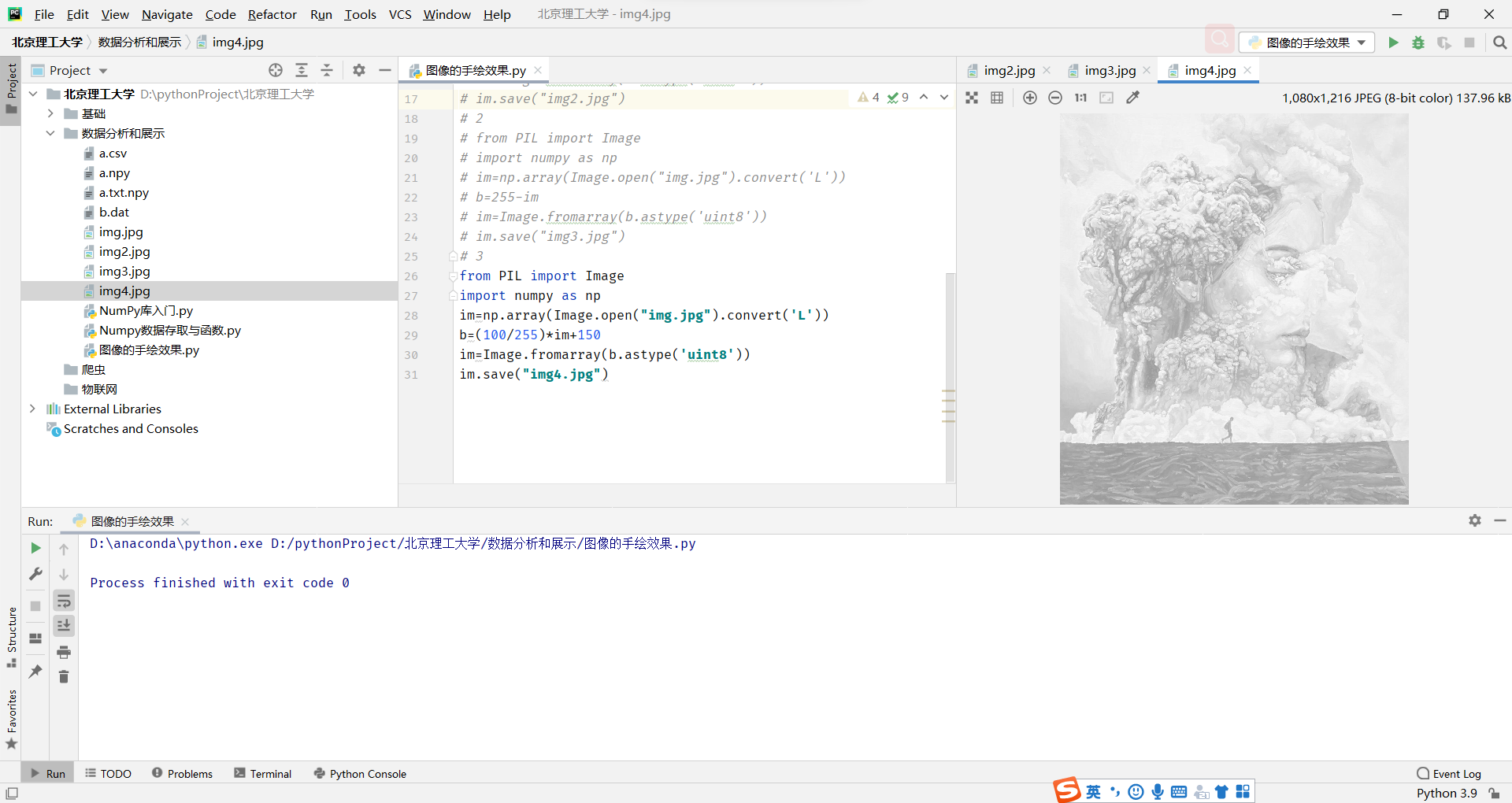Open the run configuration dropdown
This screenshot has width=1512, height=803.
(x=1307, y=43)
